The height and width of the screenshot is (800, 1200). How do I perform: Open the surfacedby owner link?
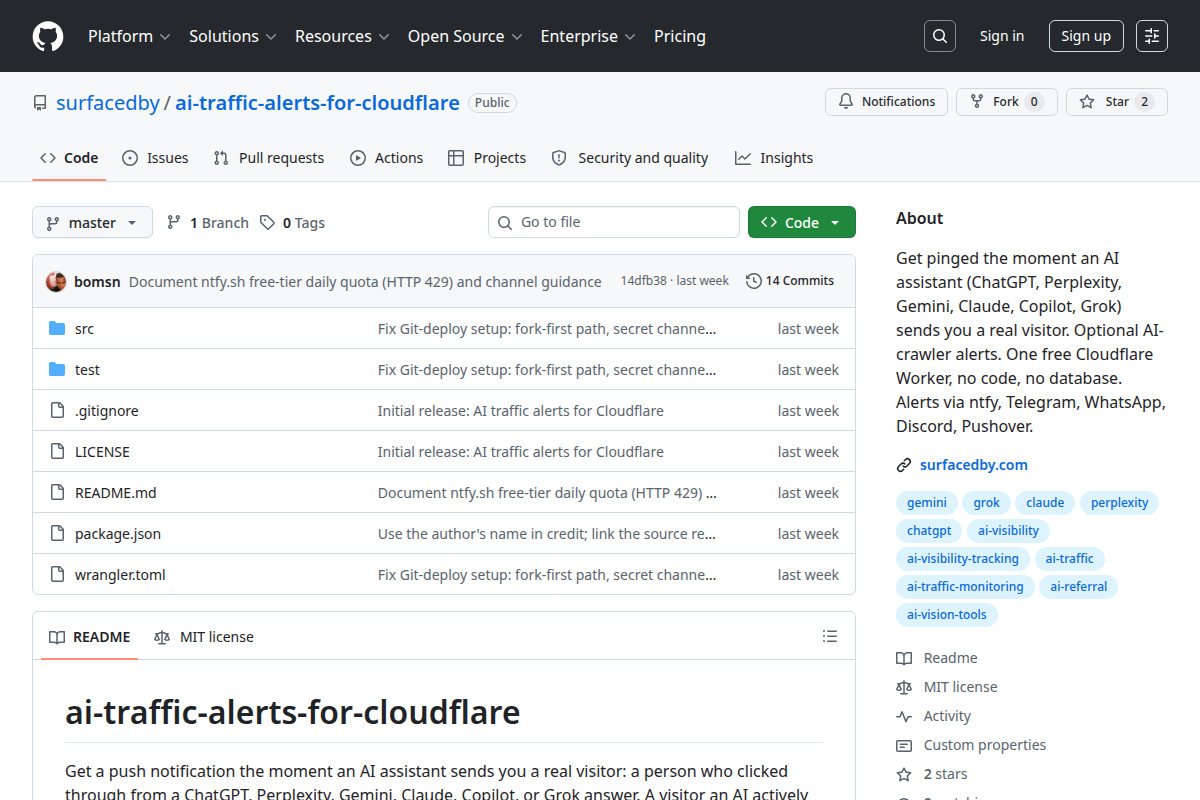[x=108, y=103]
